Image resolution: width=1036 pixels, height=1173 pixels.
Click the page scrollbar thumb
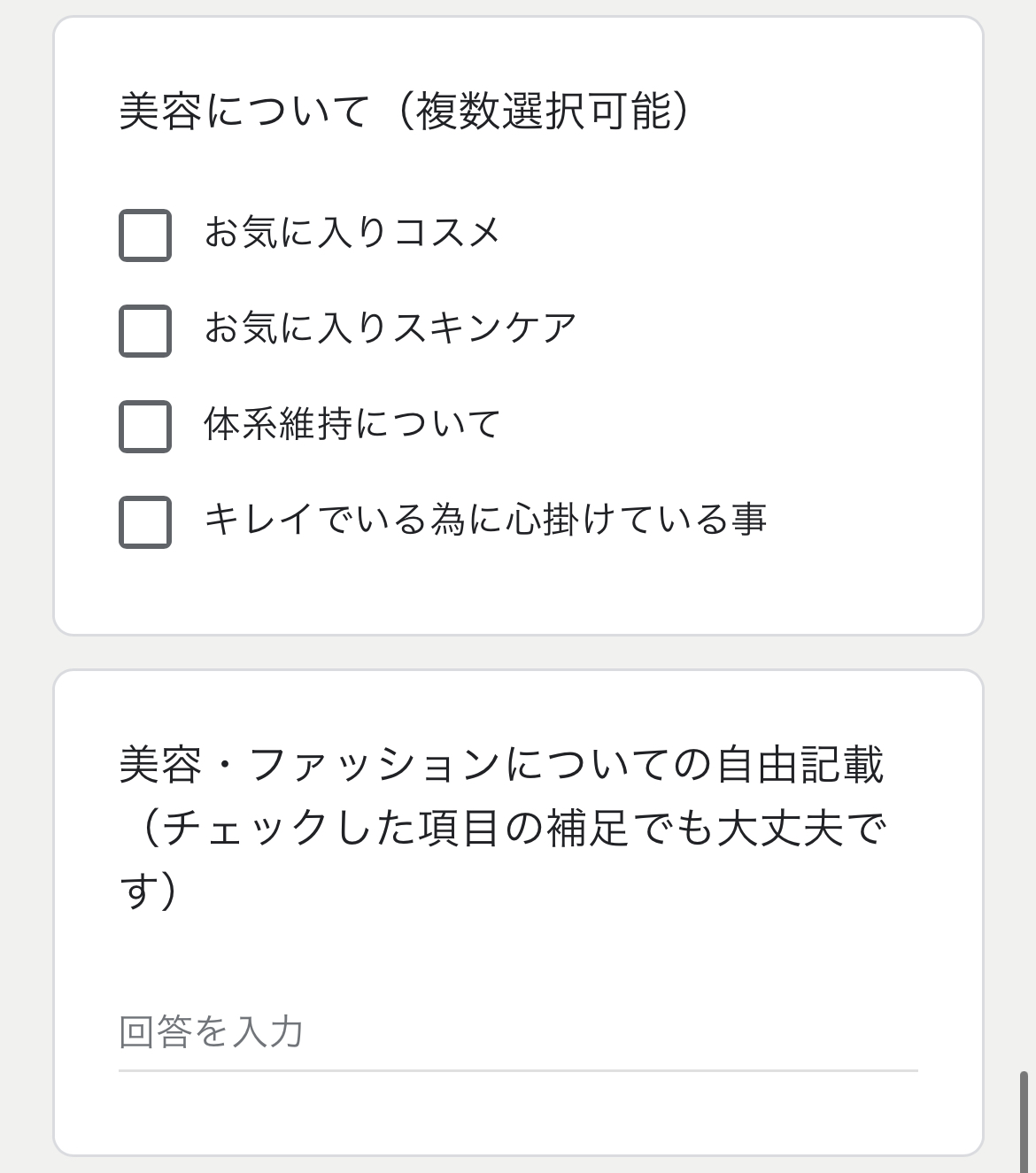(1024, 1120)
